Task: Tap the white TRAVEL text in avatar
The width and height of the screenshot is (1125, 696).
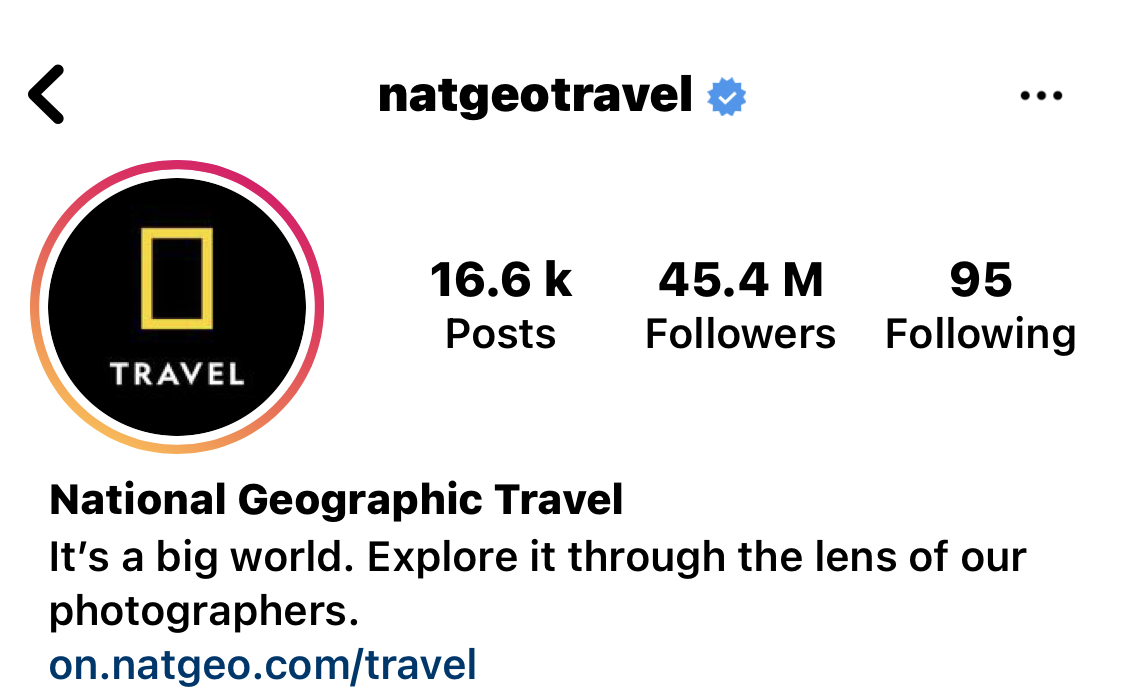Action: click(176, 374)
